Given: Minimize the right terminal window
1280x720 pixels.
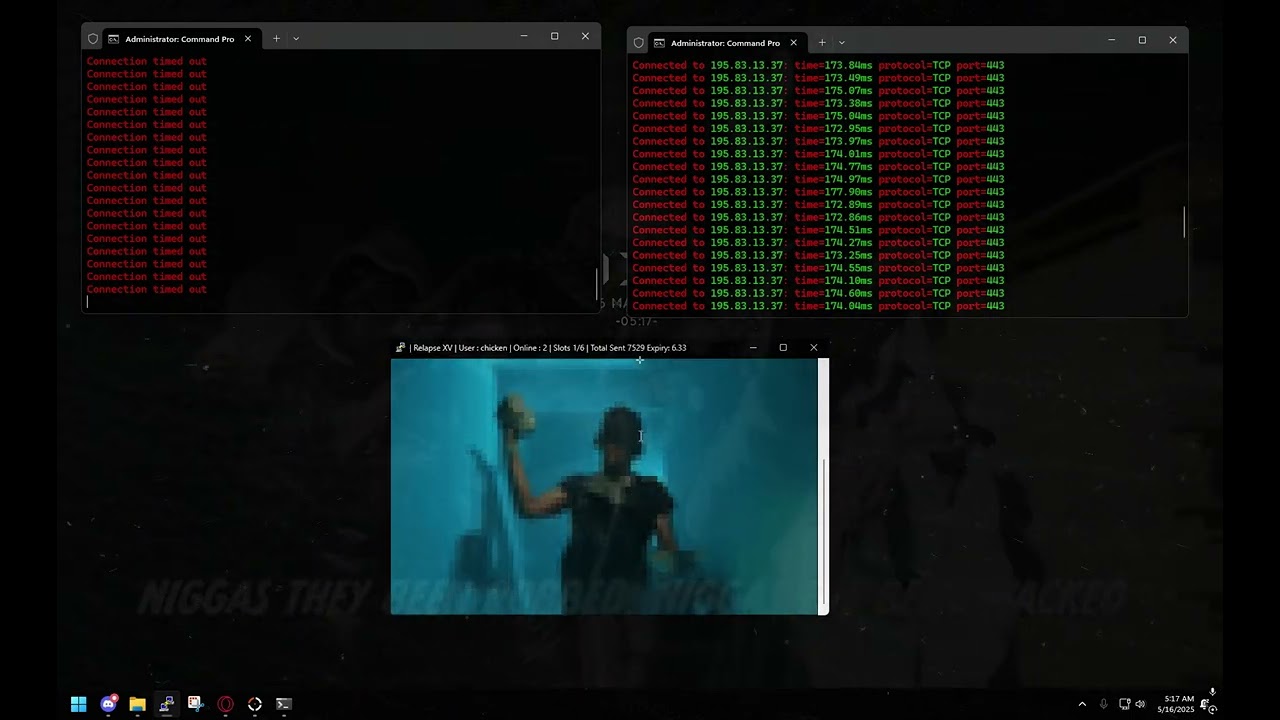Looking at the screenshot, I should tap(1112, 41).
